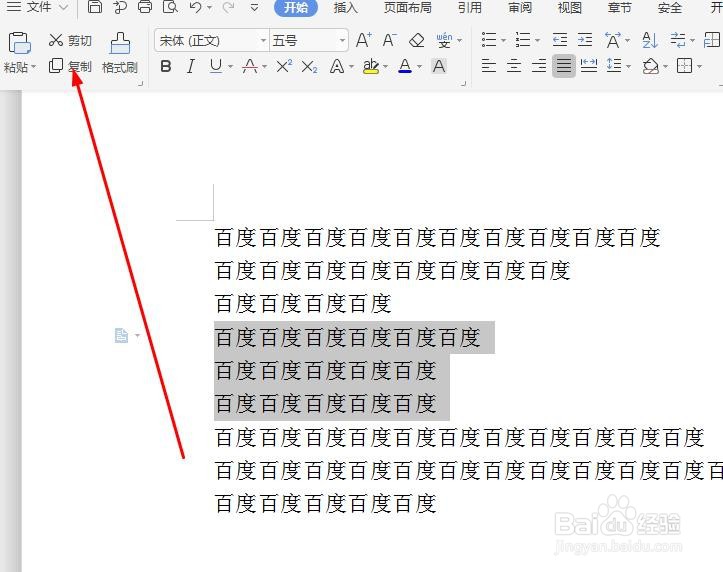The height and width of the screenshot is (572, 723).
Task: Click the 复制 copy button
Action: tap(70, 66)
